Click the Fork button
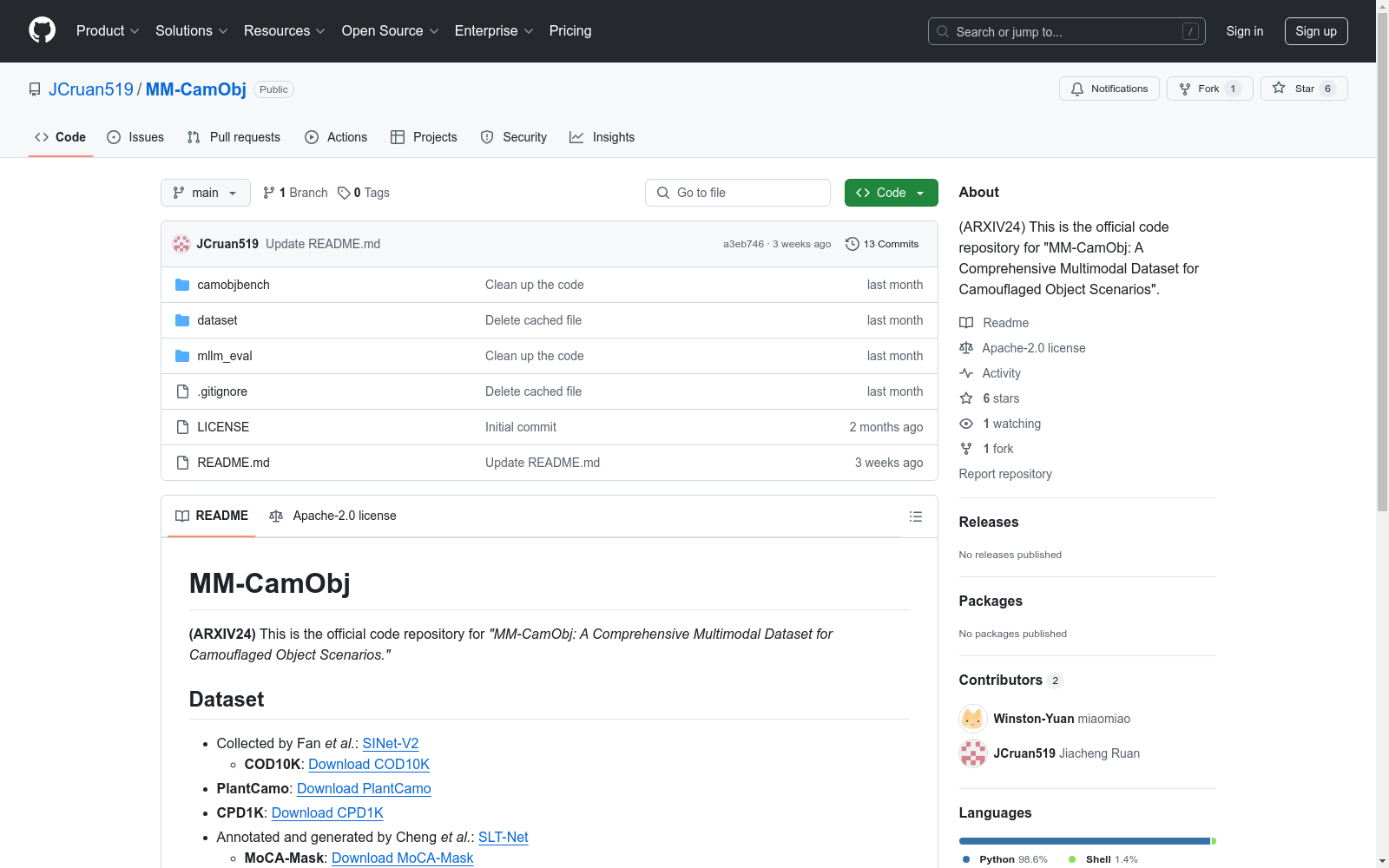1389x868 pixels. pyautogui.click(x=1210, y=89)
